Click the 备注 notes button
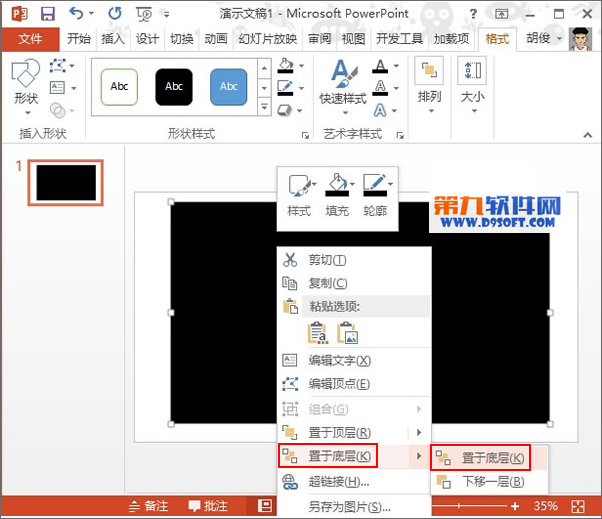The width and height of the screenshot is (602, 519). [x=149, y=506]
